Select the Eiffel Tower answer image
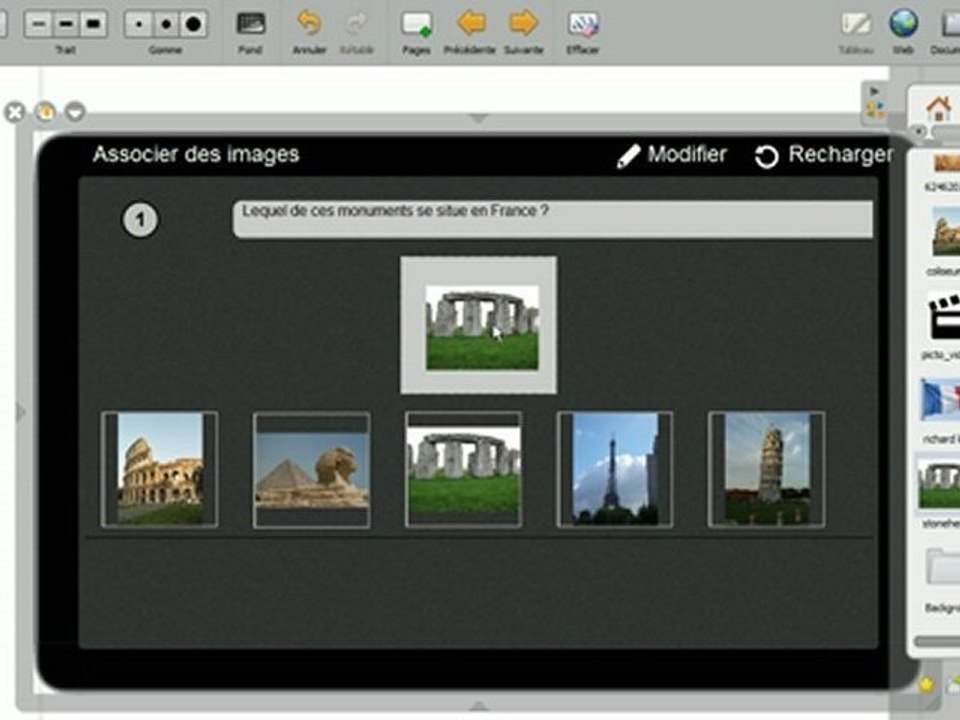The height and width of the screenshot is (720, 960). tap(615, 469)
